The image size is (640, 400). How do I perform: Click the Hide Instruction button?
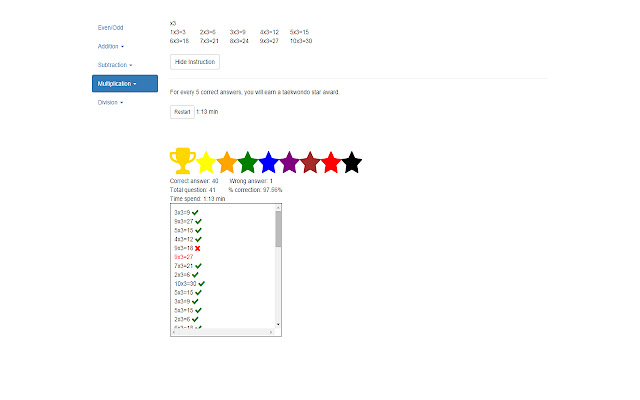pyautogui.click(x=195, y=62)
